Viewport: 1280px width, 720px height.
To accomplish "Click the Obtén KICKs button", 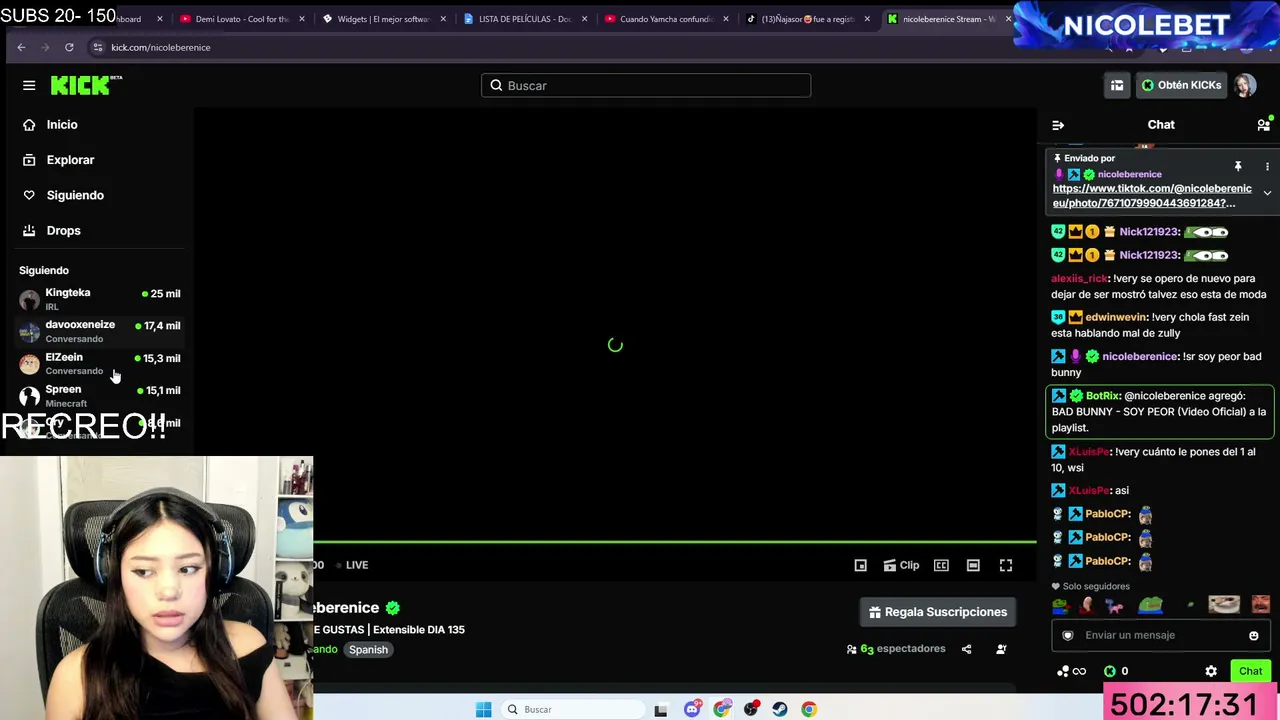I will point(1181,85).
